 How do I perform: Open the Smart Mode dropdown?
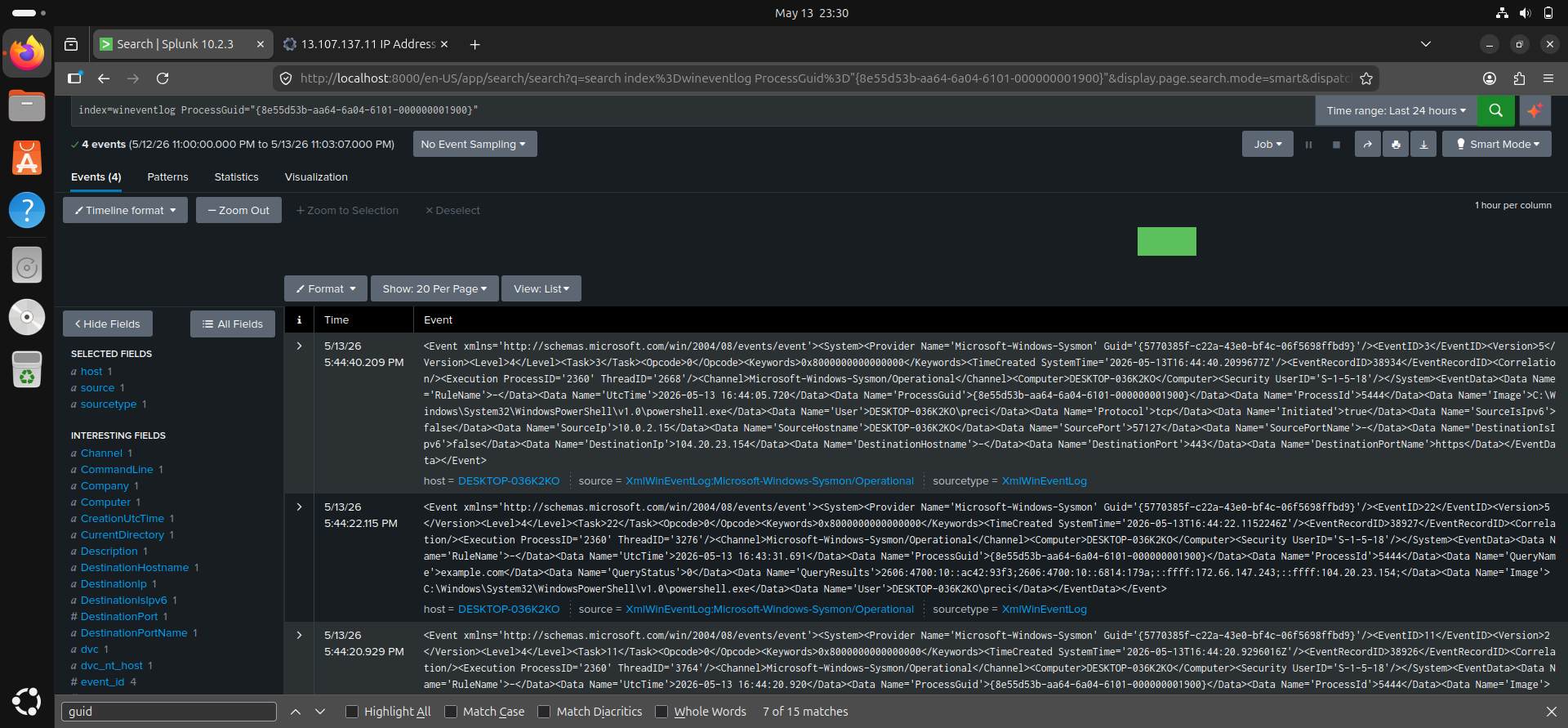point(1497,145)
